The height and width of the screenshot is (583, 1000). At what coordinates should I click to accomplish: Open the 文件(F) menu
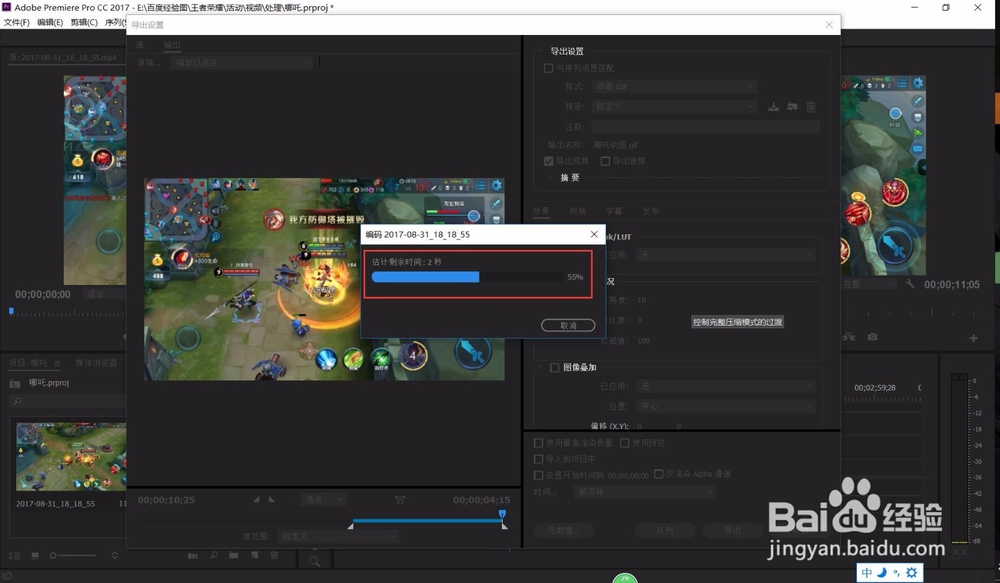[x=17, y=22]
